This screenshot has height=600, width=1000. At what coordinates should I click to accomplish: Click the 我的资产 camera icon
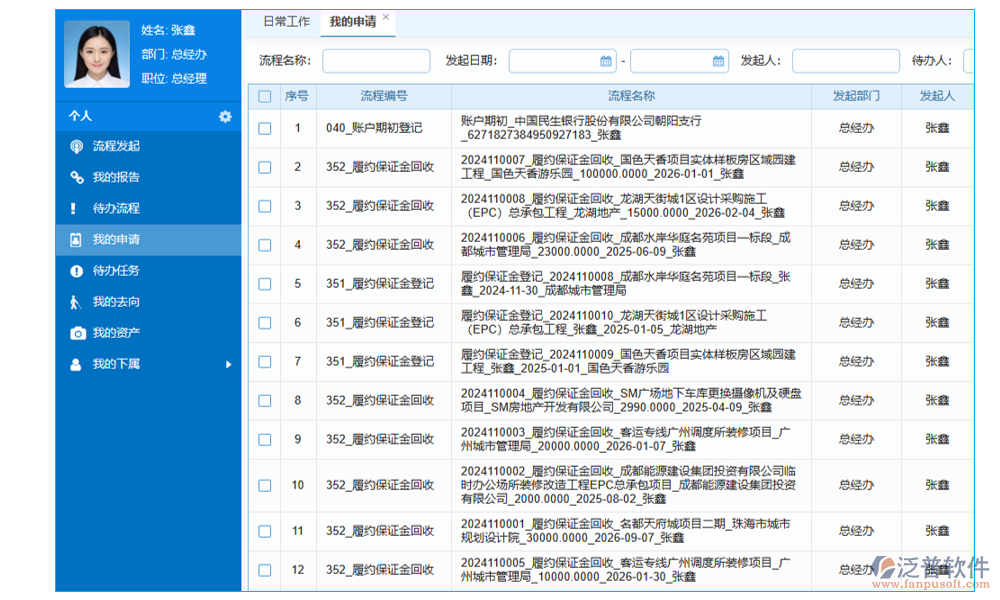[77, 333]
